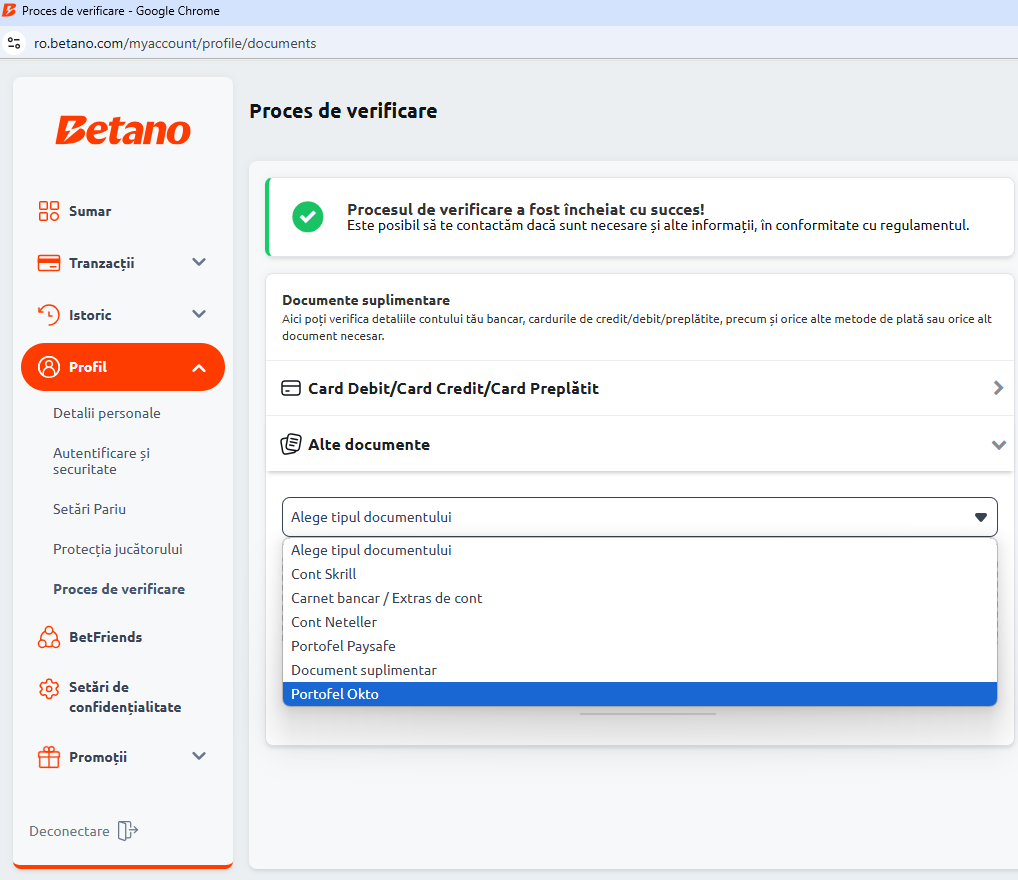The height and width of the screenshot is (880, 1018).
Task: Click the BetFriends people icon
Action: pos(49,637)
